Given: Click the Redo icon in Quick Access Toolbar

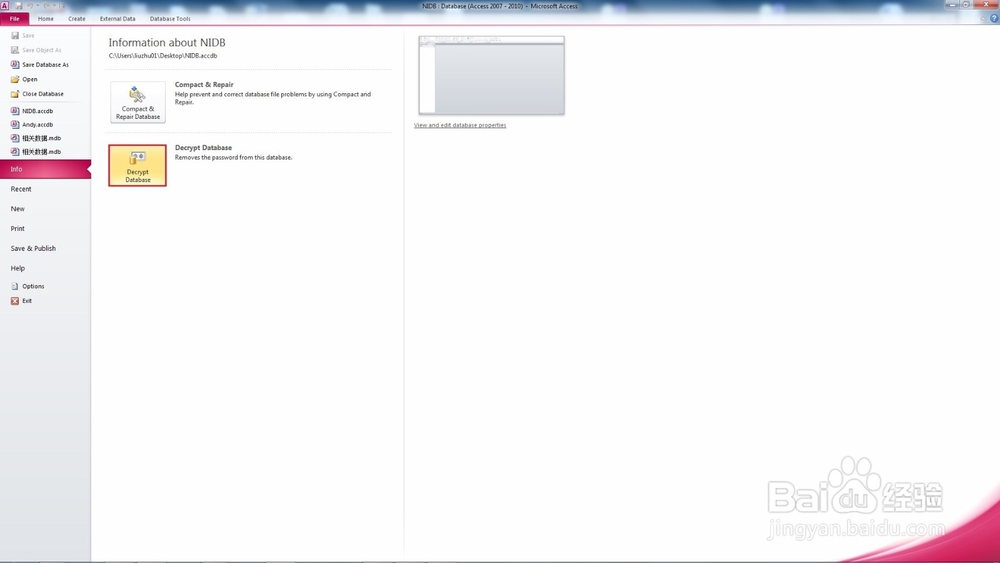Looking at the screenshot, I should [x=47, y=6].
